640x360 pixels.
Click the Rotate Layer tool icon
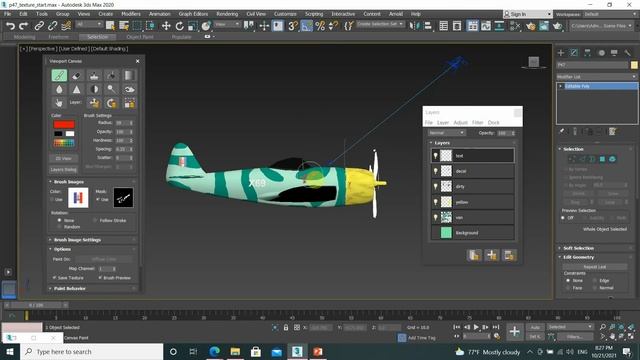[x=111, y=103]
